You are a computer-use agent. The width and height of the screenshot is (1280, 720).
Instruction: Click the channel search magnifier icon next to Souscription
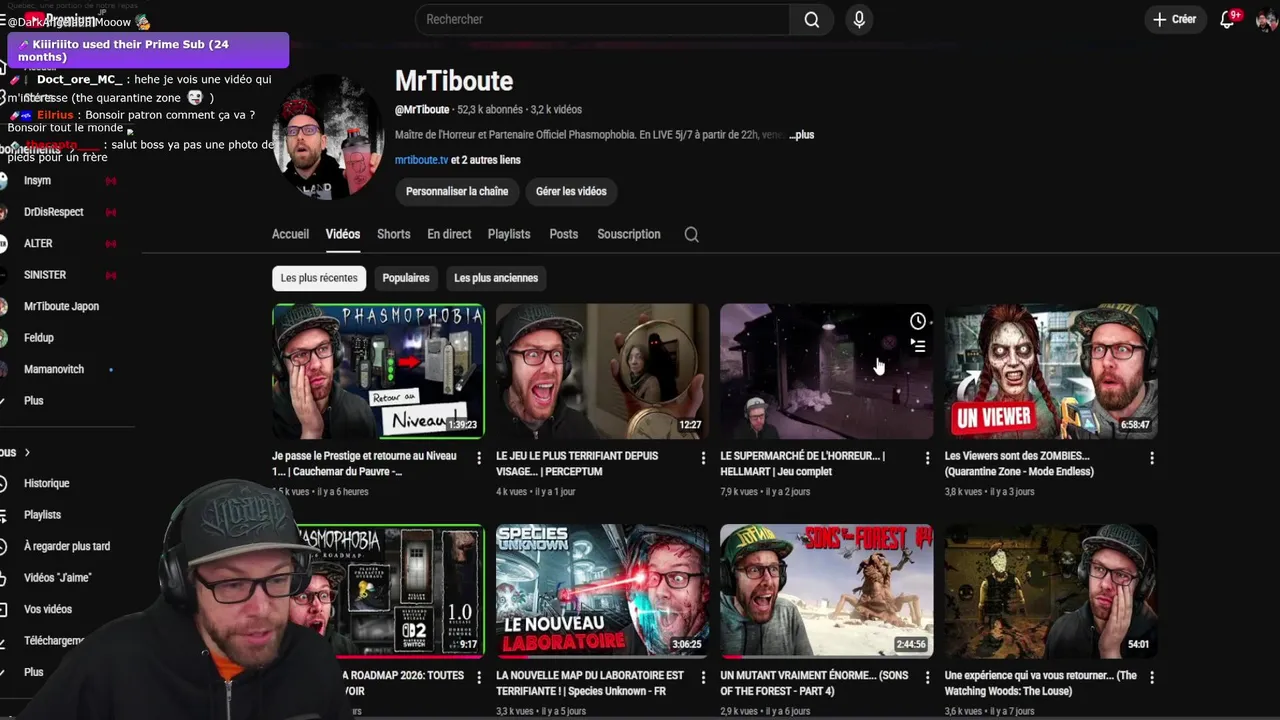[x=691, y=234]
